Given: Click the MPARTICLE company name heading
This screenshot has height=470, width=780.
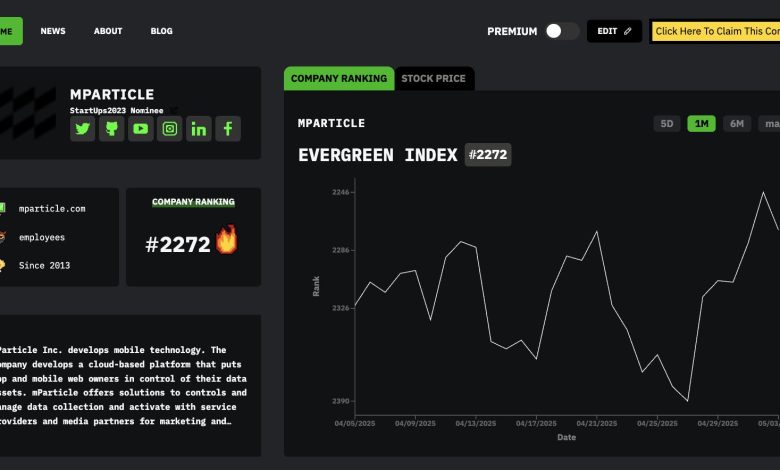Looking at the screenshot, I should tap(112, 94).
